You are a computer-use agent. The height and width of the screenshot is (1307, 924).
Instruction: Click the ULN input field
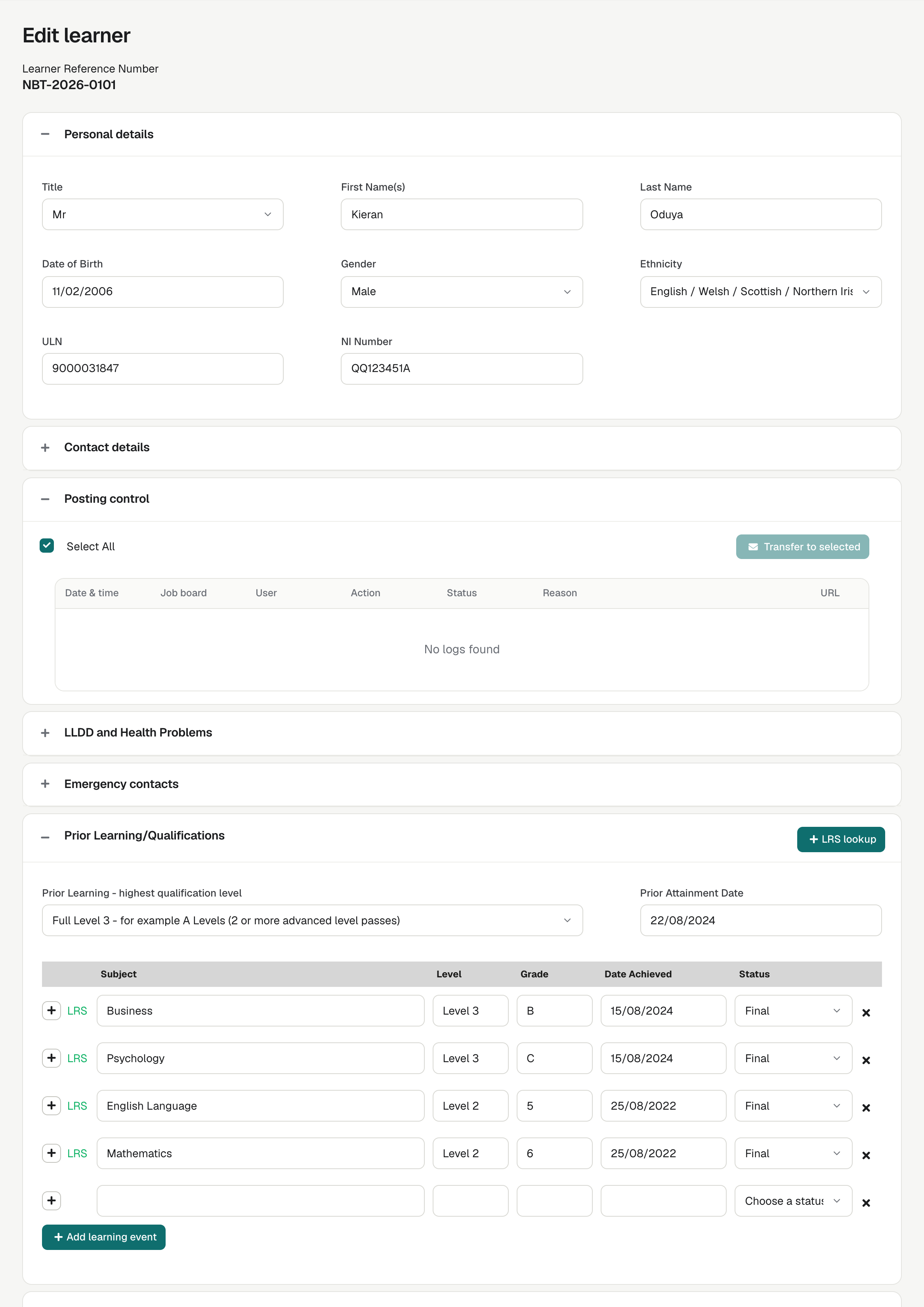(162, 368)
